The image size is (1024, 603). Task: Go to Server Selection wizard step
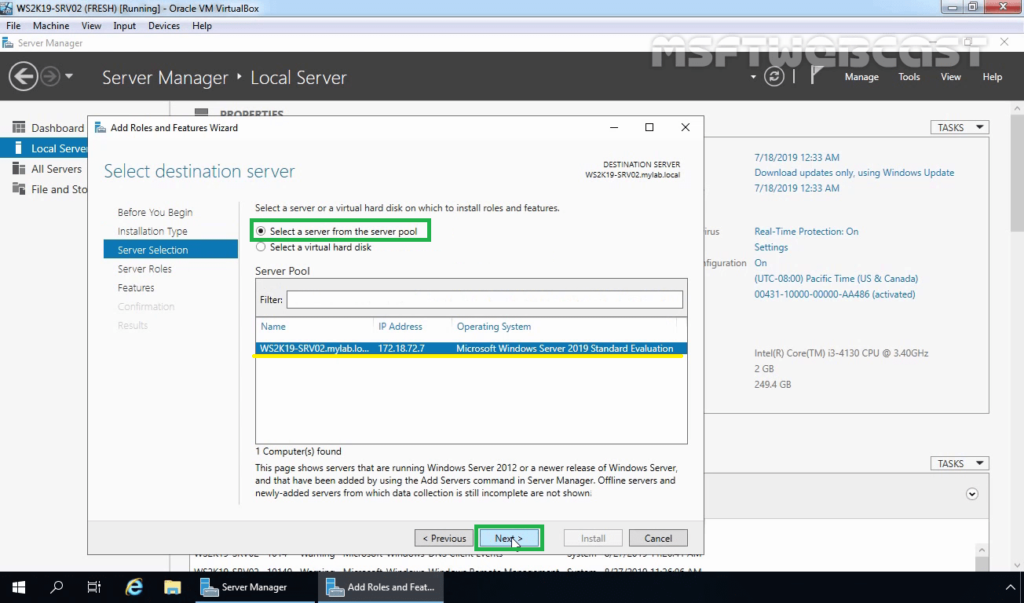(x=170, y=250)
